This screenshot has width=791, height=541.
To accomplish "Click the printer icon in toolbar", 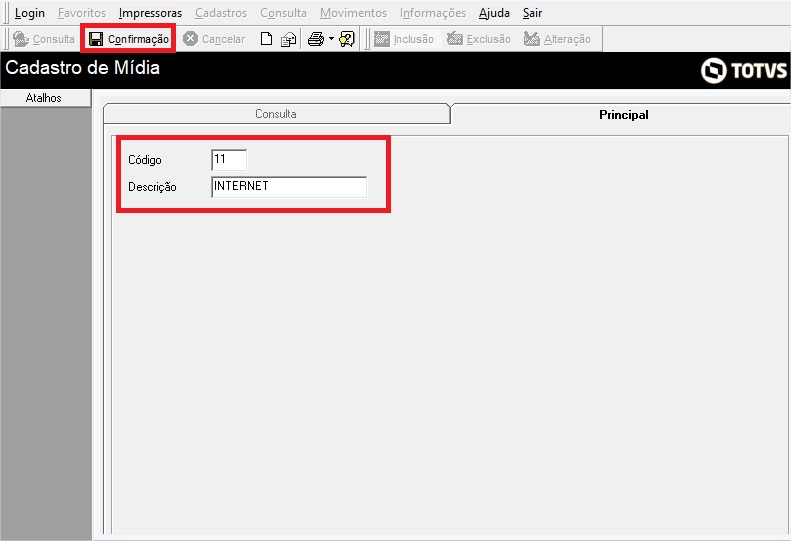I will click(x=316, y=39).
